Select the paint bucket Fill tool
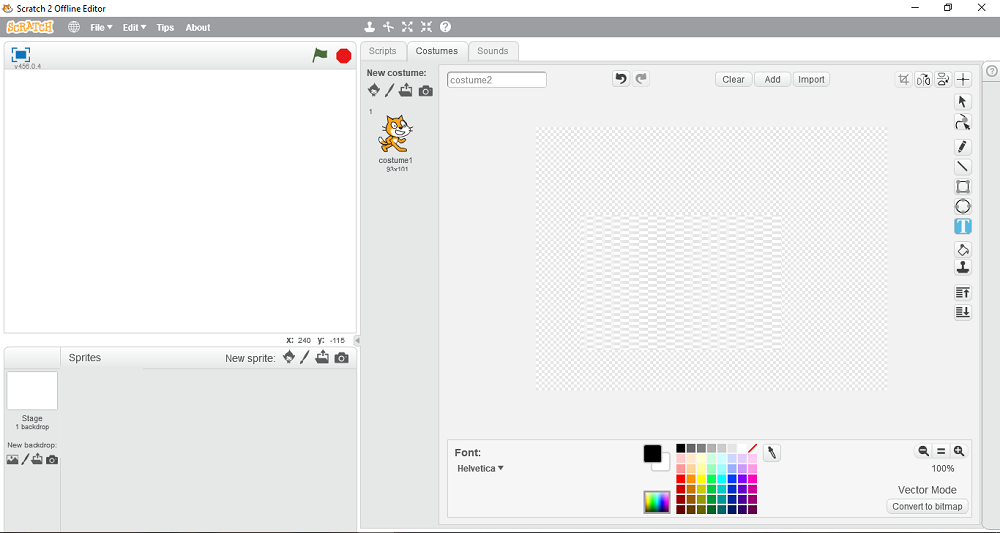1000x533 pixels. tap(963, 249)
